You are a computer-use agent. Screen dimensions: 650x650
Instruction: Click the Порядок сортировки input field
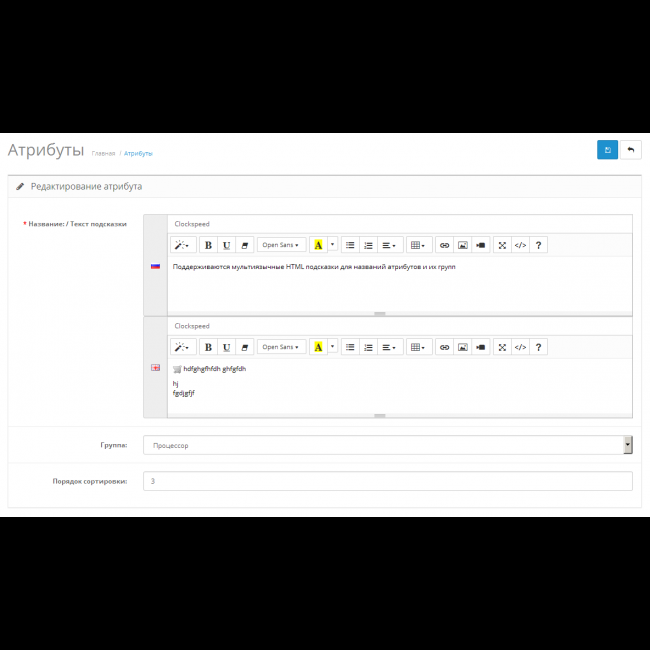387,481
